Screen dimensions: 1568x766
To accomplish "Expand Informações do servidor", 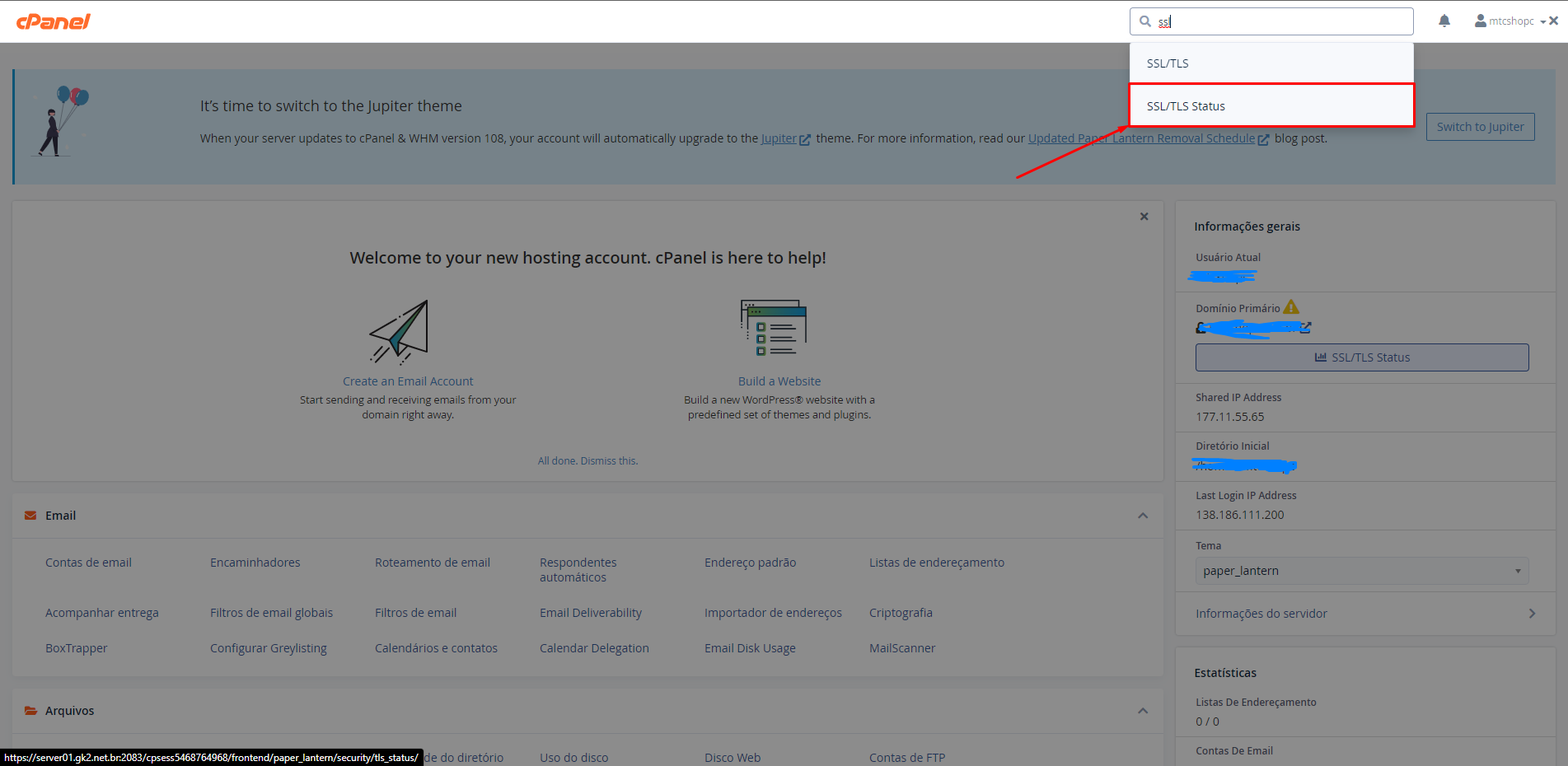I will (1366, 614).
